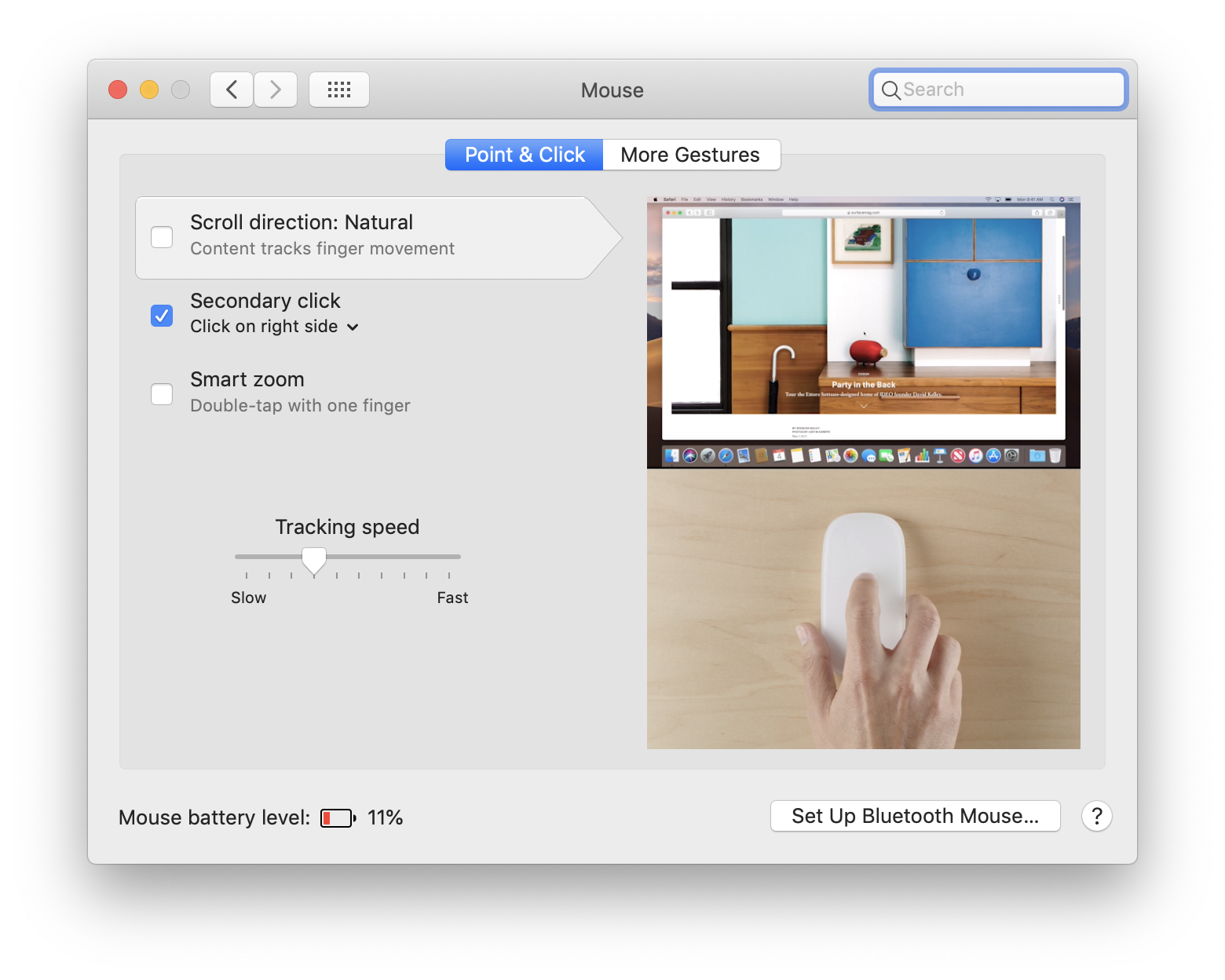Click the Tracking speed slider handle

tap(314, 560)
